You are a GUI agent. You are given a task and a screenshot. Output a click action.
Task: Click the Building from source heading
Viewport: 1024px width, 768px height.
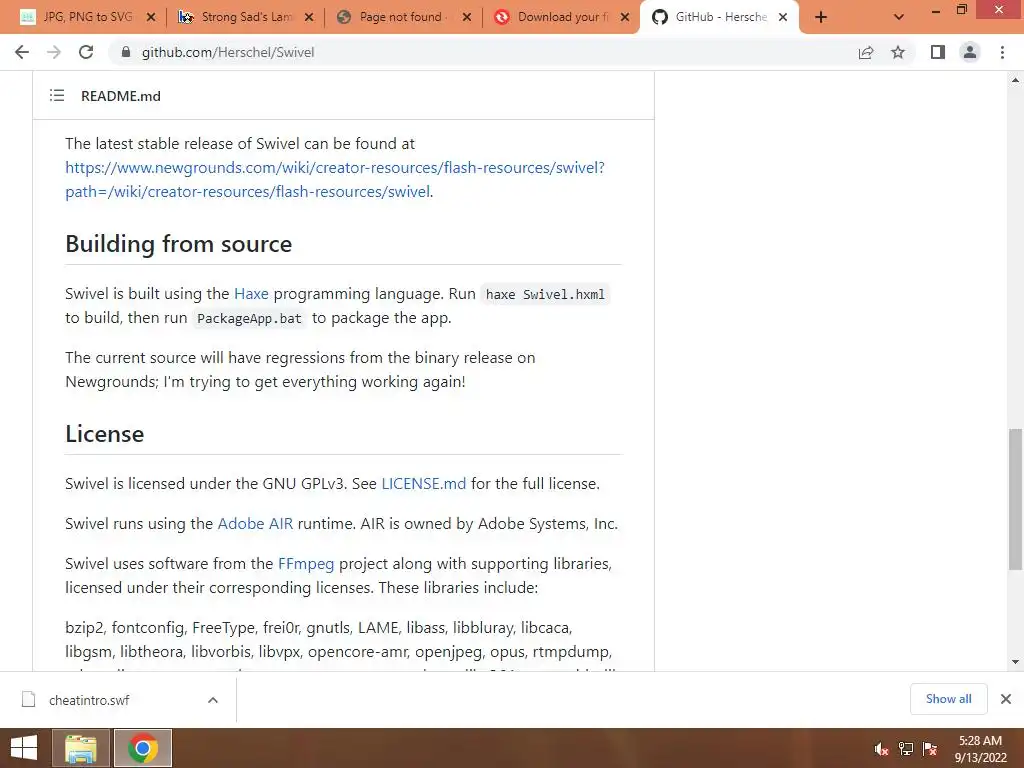(x=178, y=244)
